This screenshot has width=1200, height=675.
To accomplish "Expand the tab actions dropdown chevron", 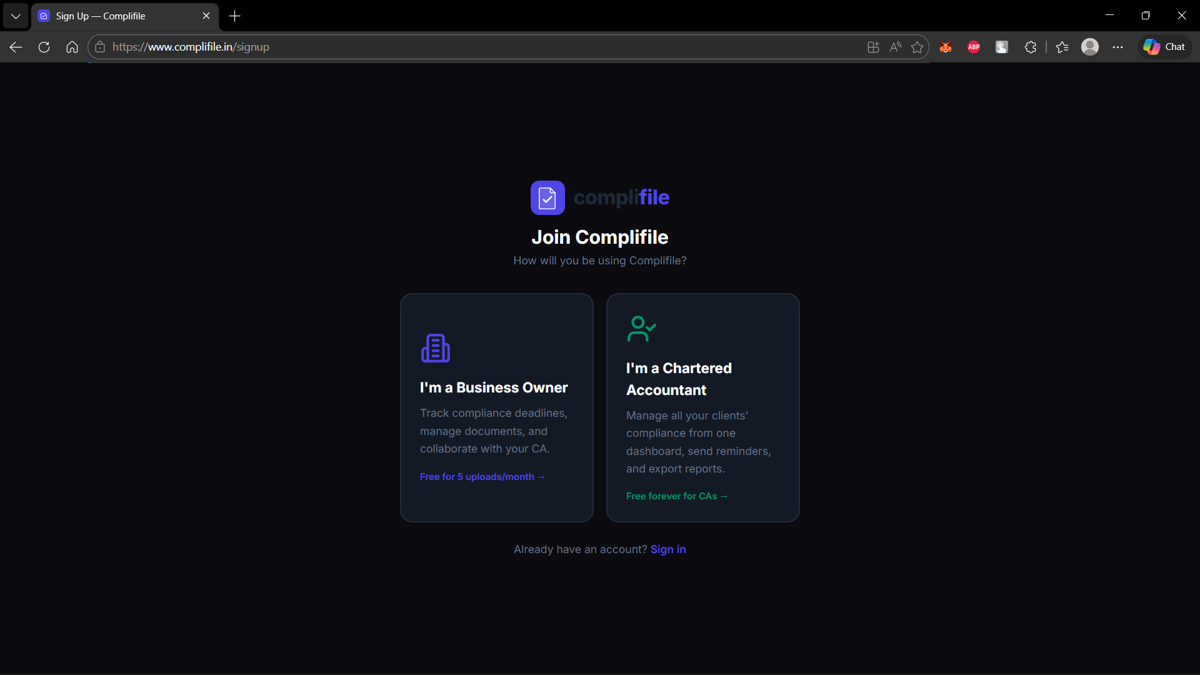I will (15, 16).
